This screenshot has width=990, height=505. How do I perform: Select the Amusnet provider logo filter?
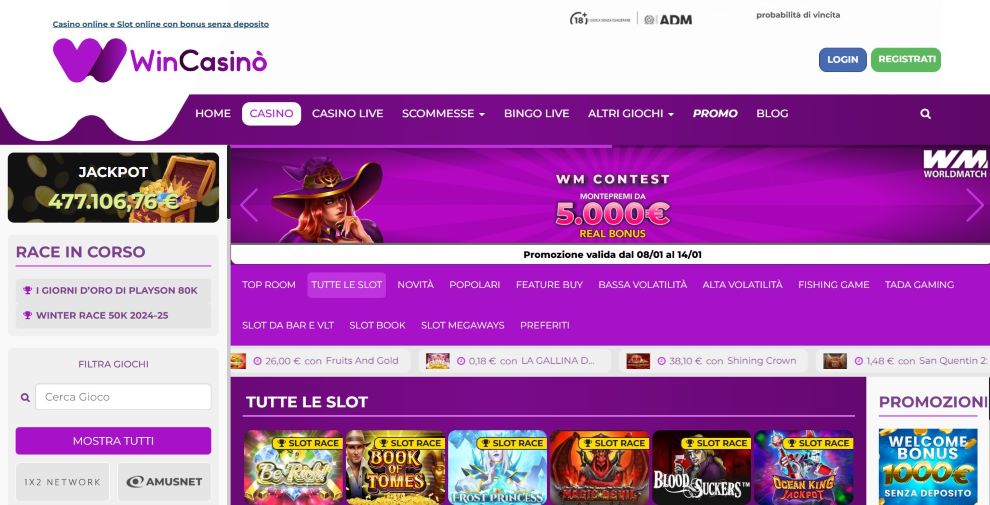[164, 482]
